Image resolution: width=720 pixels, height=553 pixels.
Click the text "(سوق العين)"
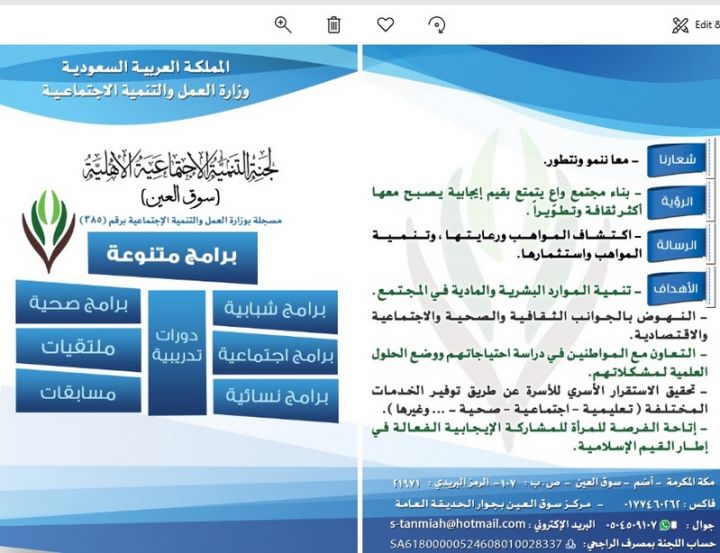pyautogui.click(x=180, y=197)
